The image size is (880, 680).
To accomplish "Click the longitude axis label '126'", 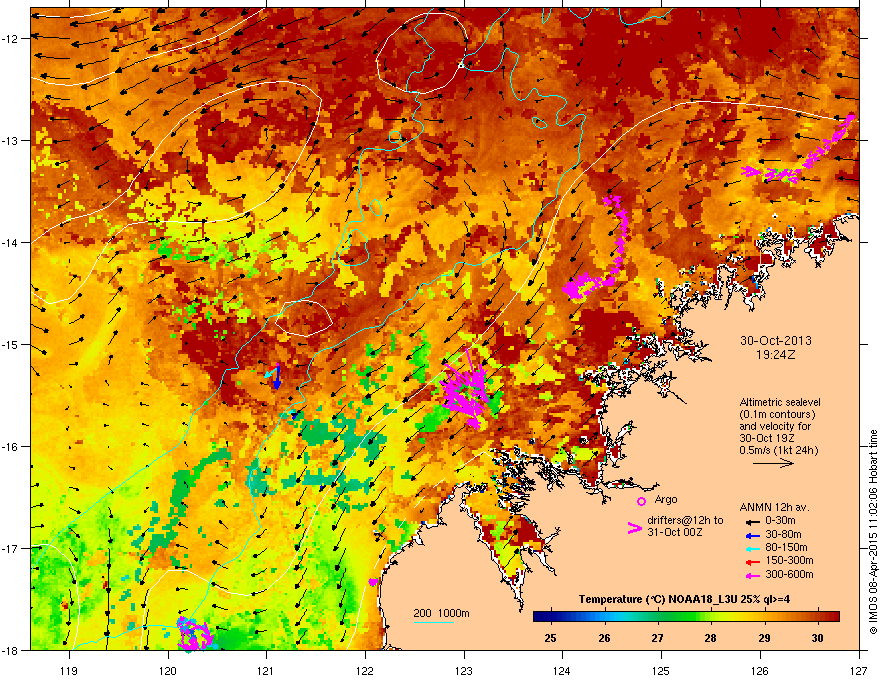I will click(x=760, y=670).
